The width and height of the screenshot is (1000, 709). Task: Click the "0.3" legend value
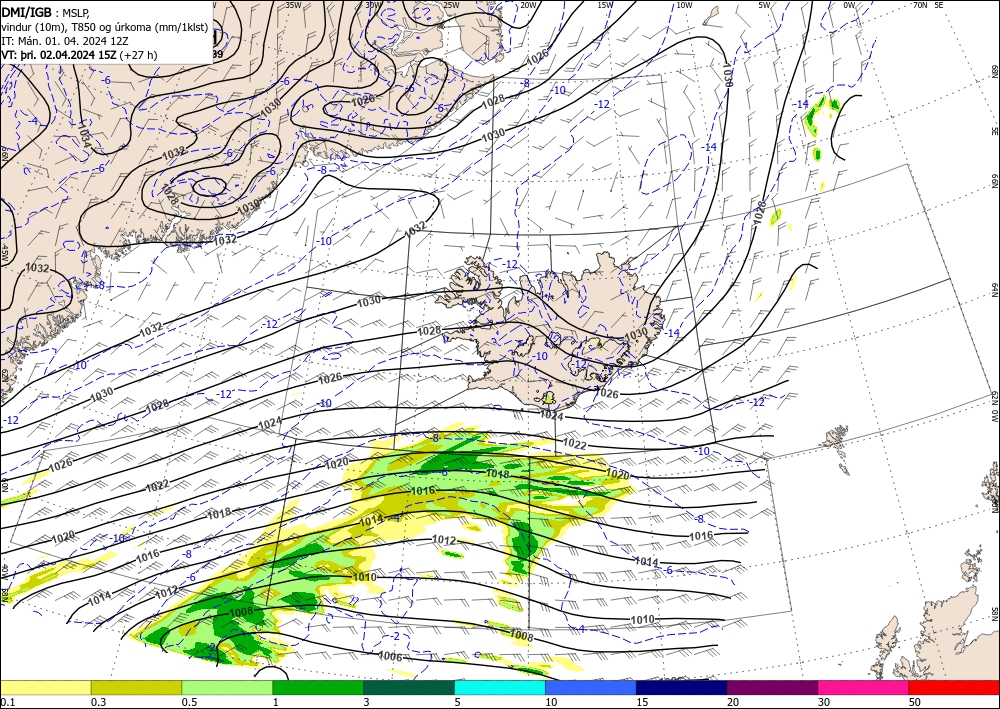point(98,702)
